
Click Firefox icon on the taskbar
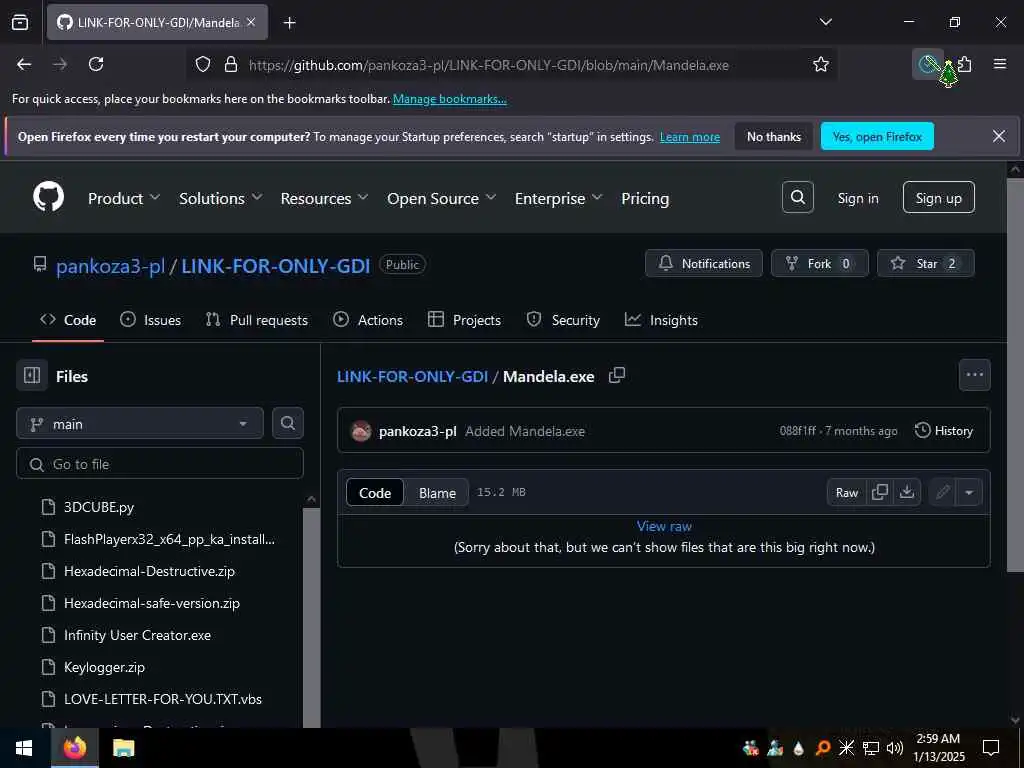click(74, 748)
